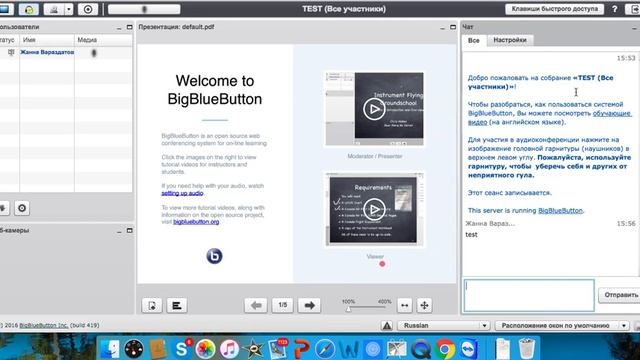Click the 15:56 message timestamp
Screen dimensions: 640x360
pyautogui.click(x=626, y=224)
